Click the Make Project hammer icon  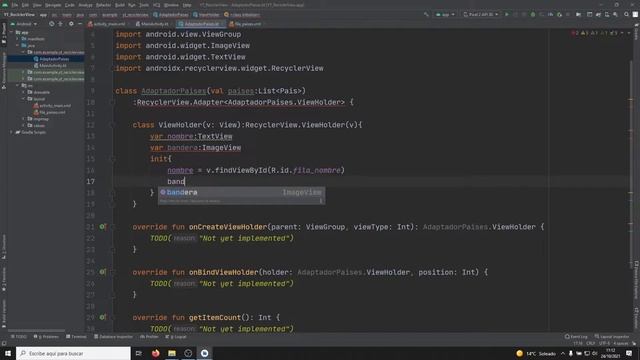pos(426,14)
